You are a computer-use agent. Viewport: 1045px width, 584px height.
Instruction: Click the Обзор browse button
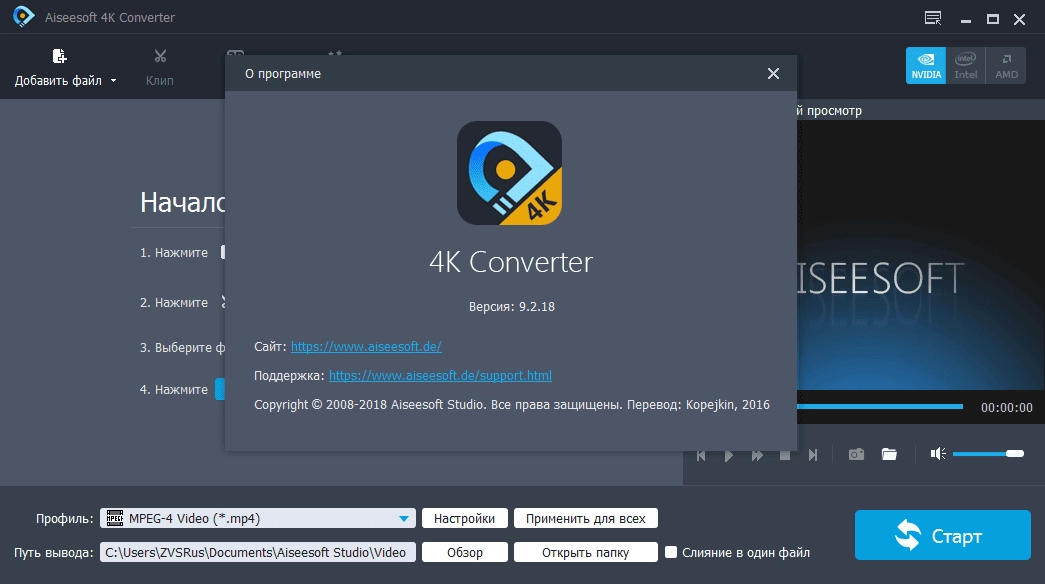465,553
